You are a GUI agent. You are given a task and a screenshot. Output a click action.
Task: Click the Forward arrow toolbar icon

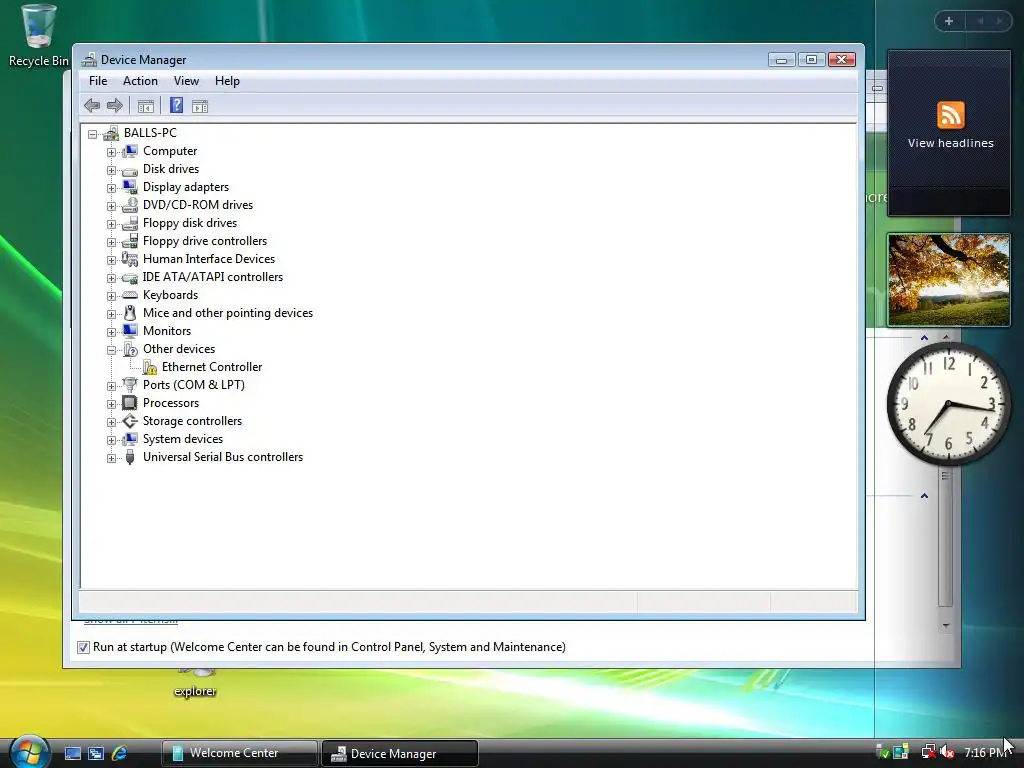click(115, 105)
